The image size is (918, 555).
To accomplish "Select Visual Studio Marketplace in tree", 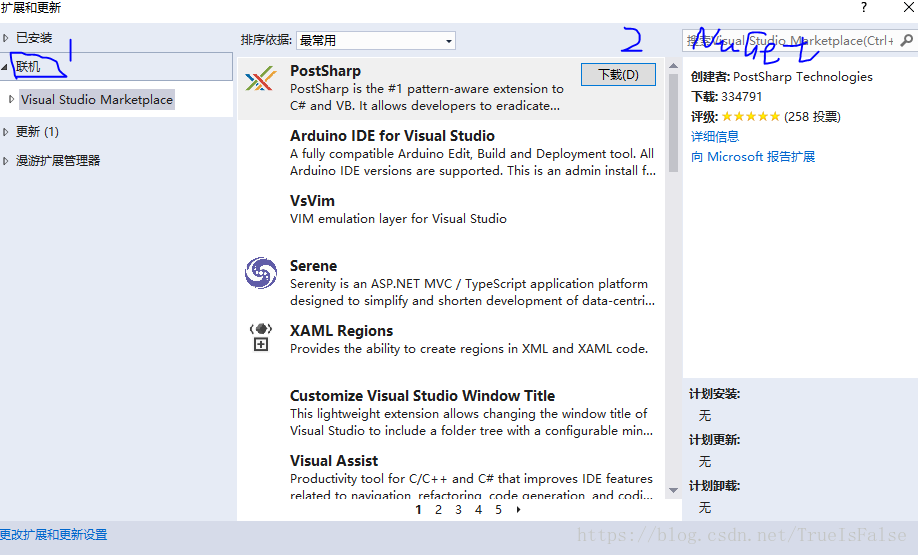I will tap(97, 100).
